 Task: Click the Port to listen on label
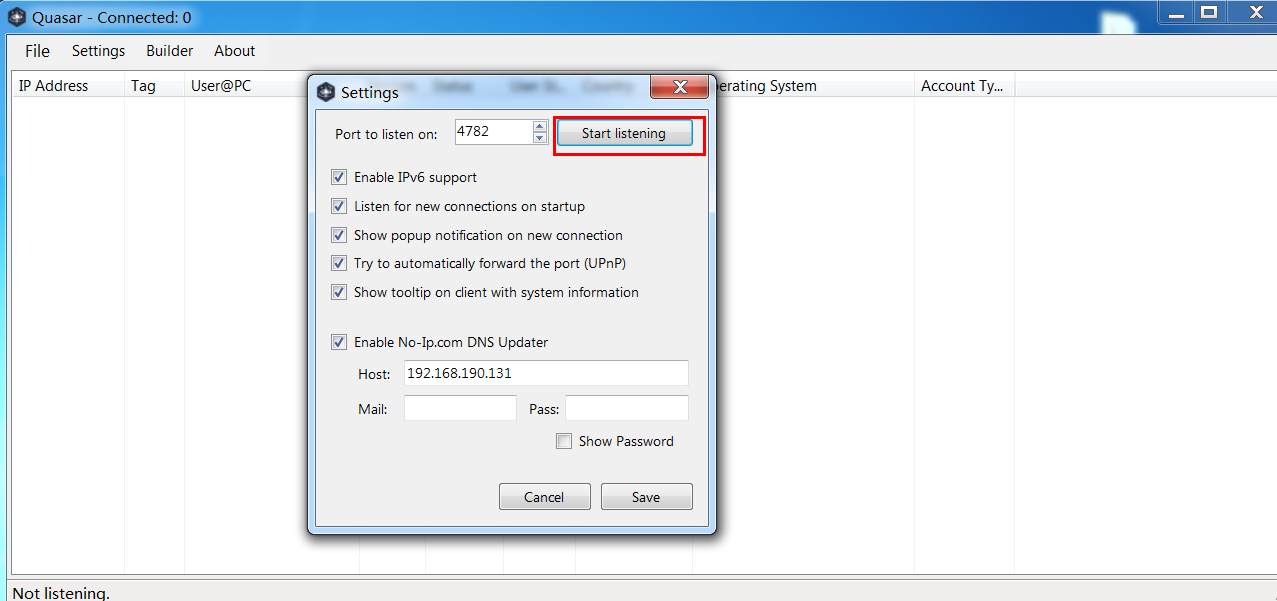coord(386,134)
